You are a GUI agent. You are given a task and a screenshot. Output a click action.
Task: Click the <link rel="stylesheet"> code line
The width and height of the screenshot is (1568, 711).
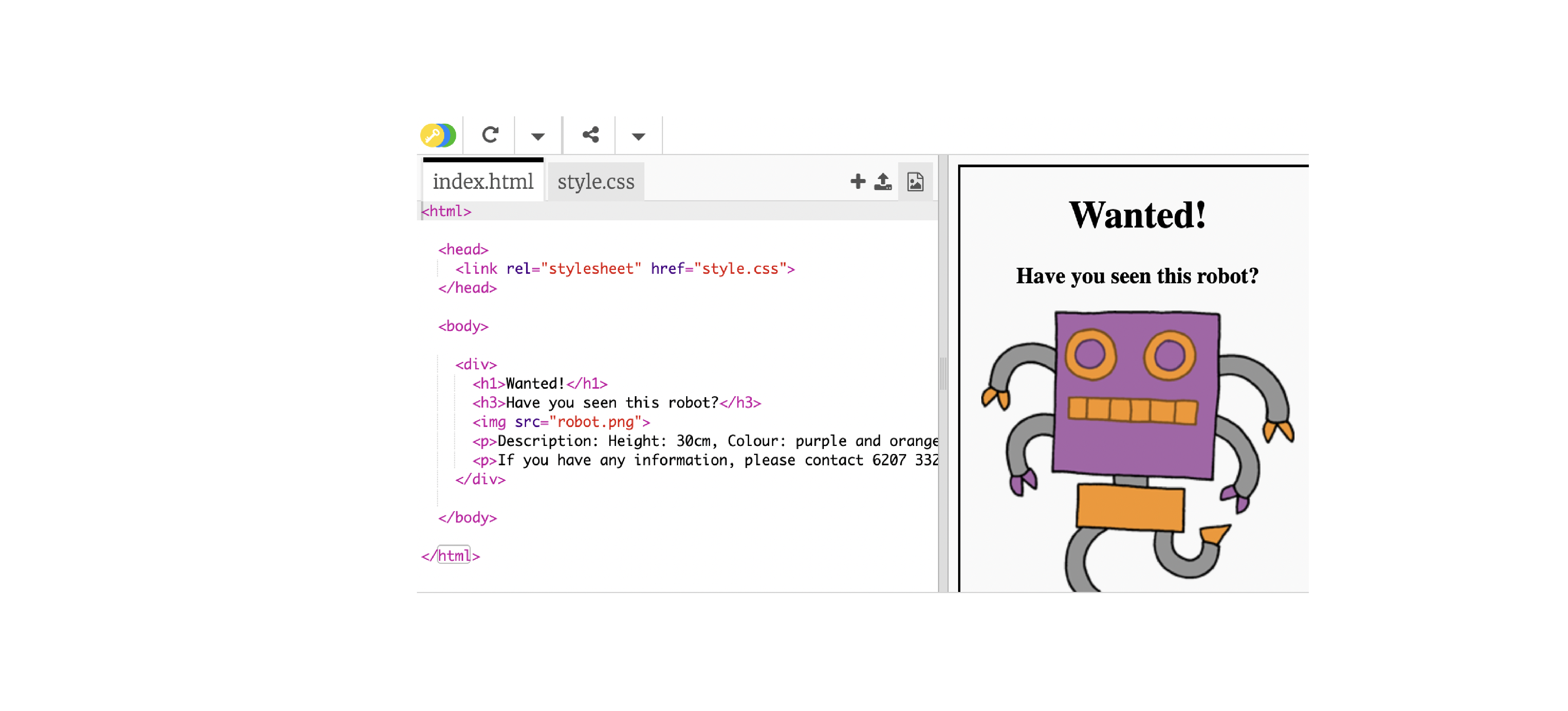625,268
